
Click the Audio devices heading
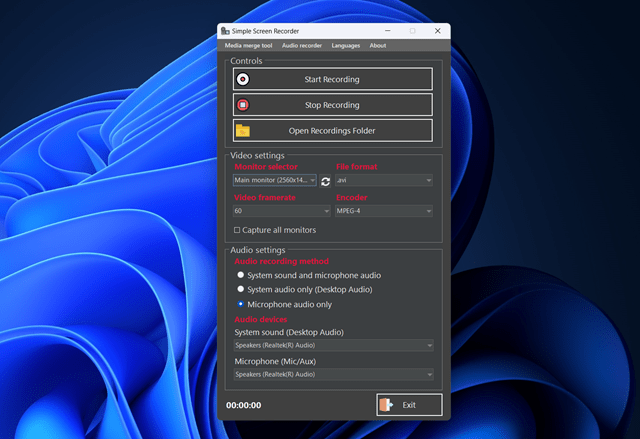coord(260,319)
